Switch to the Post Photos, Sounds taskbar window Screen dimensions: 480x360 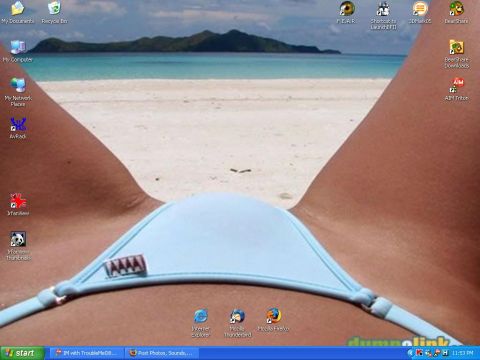(x=162, y=353)
